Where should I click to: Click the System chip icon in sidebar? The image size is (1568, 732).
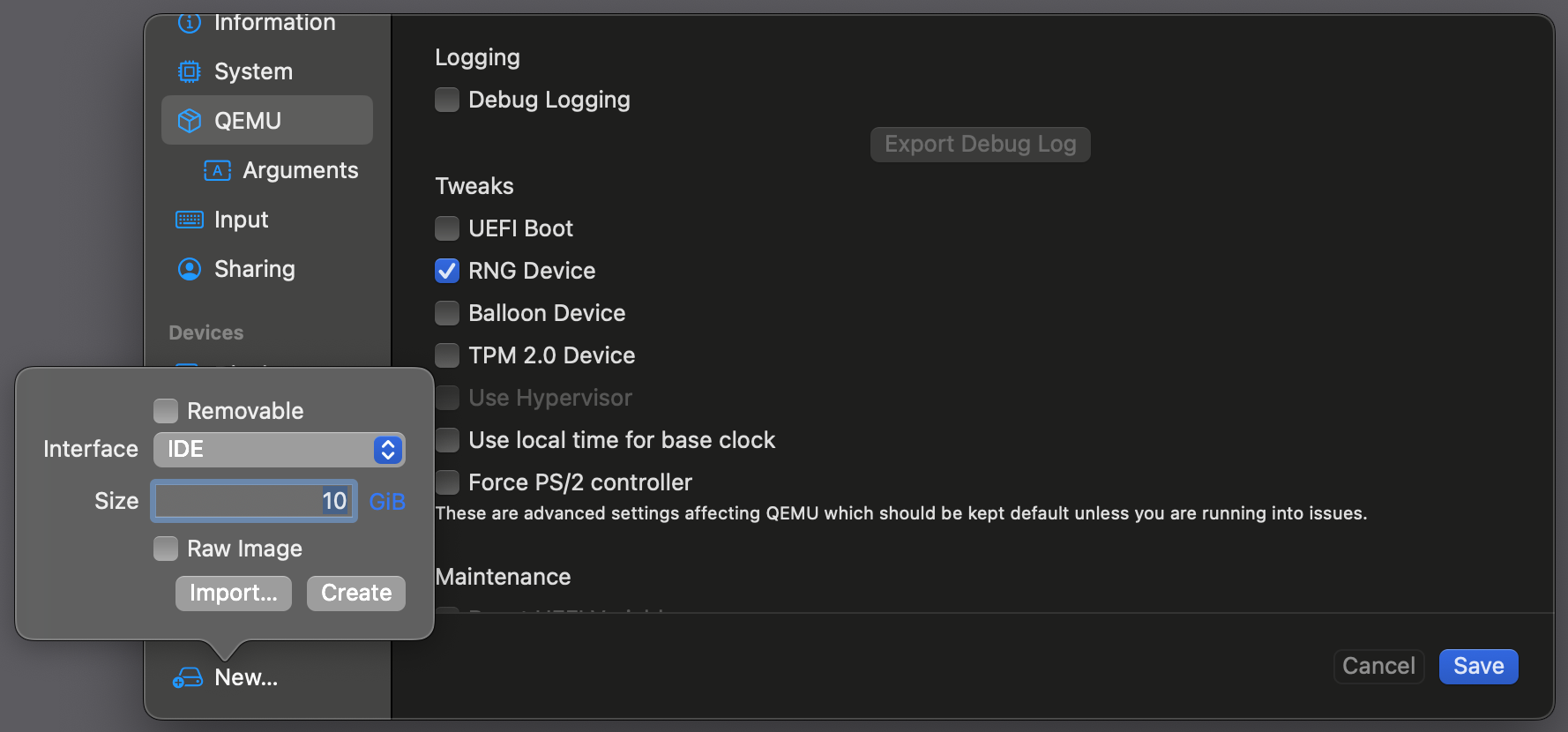[189, 71]
